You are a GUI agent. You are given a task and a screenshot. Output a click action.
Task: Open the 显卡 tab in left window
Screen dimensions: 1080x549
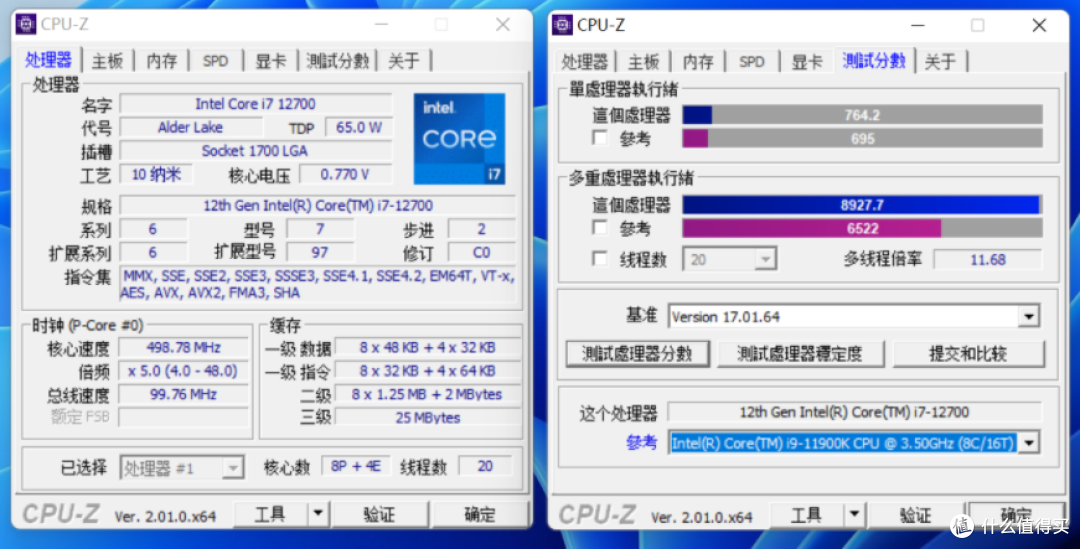[x=271, y=61]
